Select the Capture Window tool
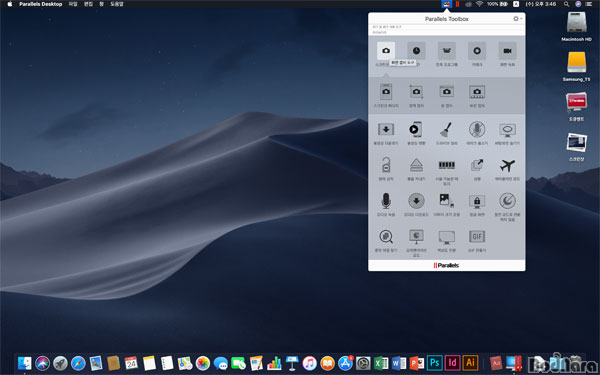This screenshot has width=600, height=375. coord(447,92)
